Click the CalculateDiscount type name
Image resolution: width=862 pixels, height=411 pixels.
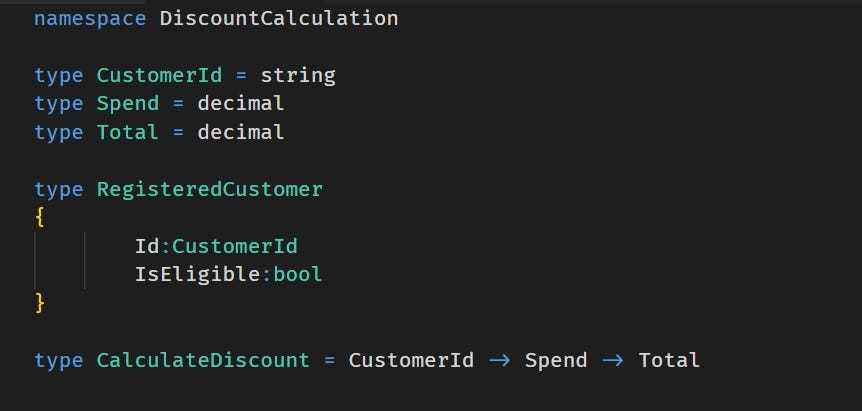coord(203,360)
